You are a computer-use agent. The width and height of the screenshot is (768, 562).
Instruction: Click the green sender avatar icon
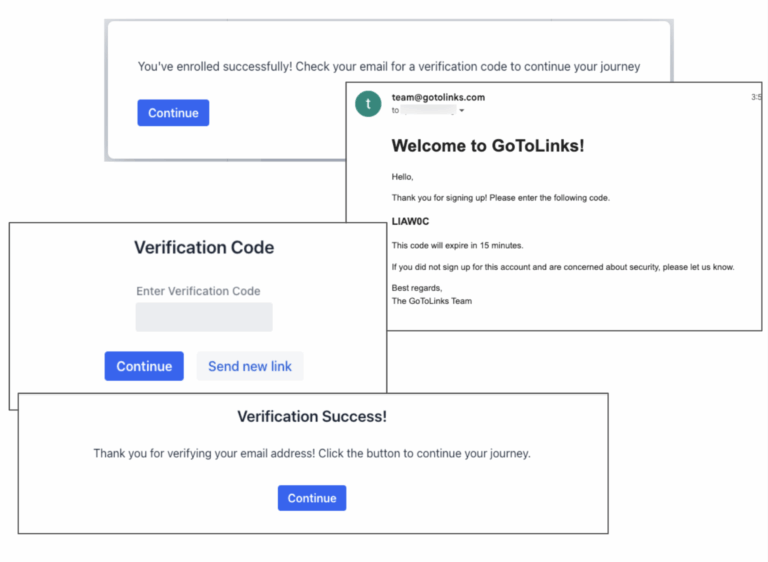coord(368,103)
